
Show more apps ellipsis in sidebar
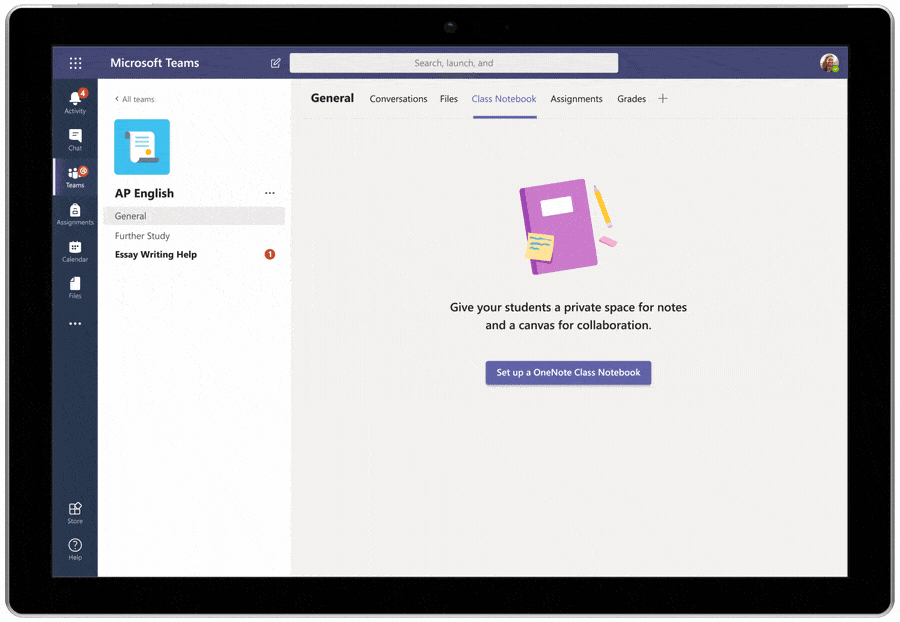tap(75, 324)
